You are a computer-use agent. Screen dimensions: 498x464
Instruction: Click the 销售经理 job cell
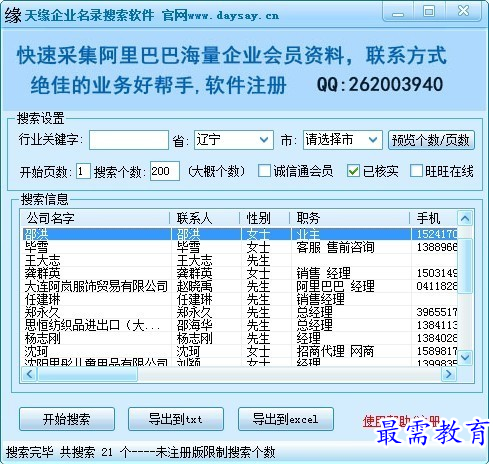320,299
